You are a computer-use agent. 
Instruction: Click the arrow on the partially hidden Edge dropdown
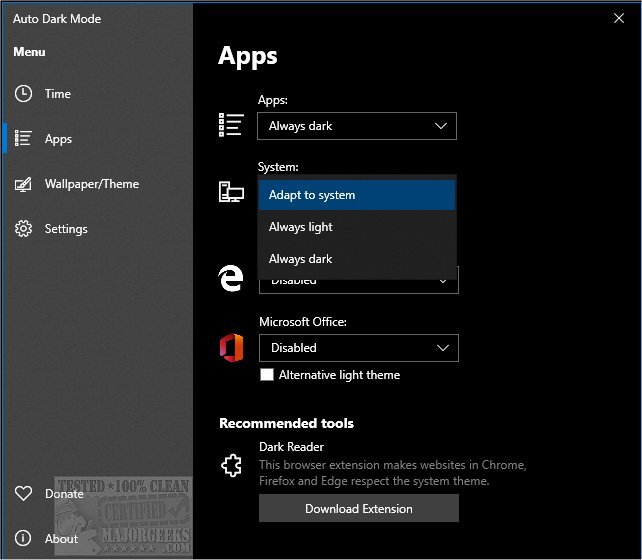click(443, 281)
